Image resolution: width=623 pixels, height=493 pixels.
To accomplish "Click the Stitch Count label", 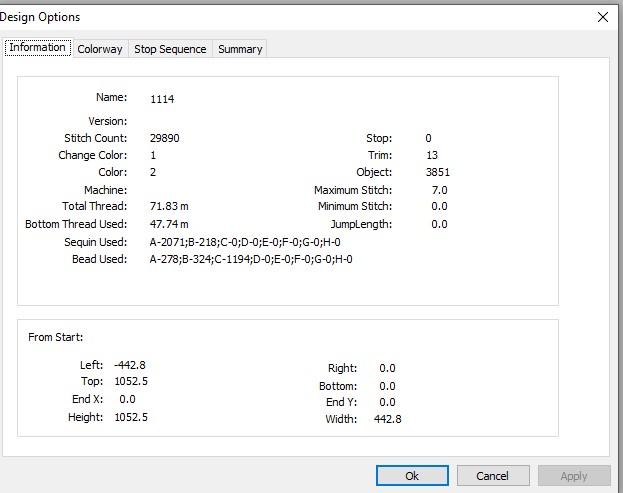I will click(95, 138).
